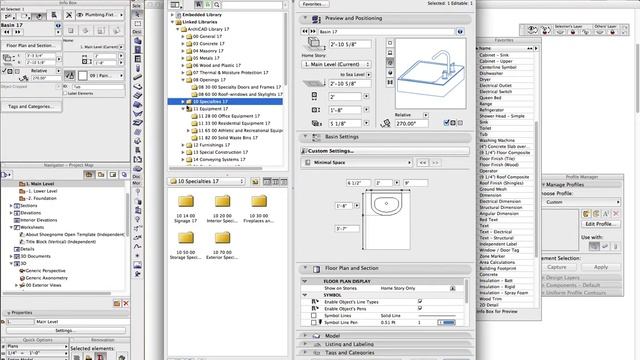Open the 10 20 00 Interior Specialties folder
The width and height of the screenshot is (640, 360).
click(222, 208)
